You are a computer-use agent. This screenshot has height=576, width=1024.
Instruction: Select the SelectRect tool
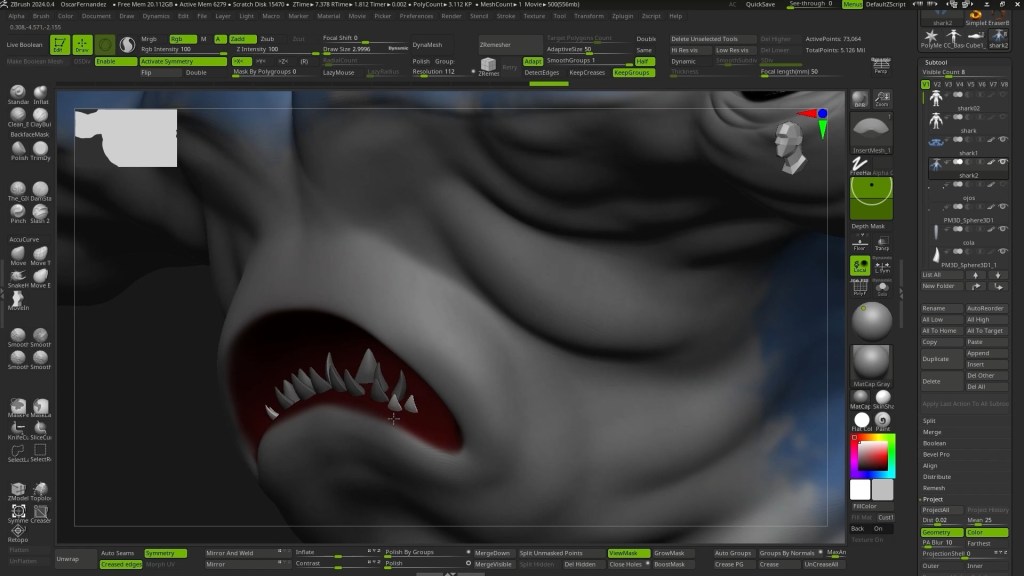click(40, 453)
